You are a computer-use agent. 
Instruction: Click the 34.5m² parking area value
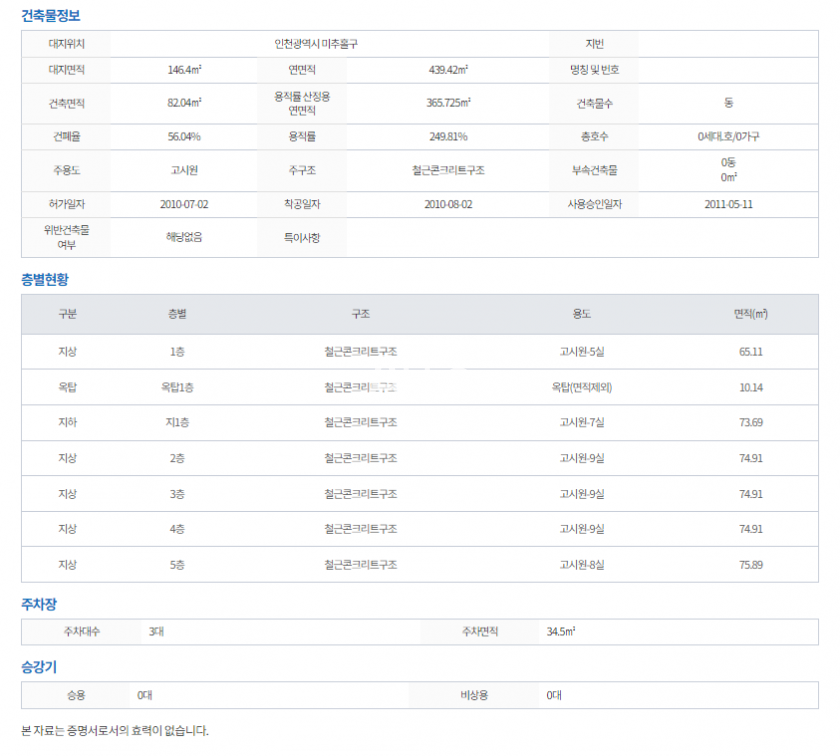pyautogui.click(x=561, y=632)
